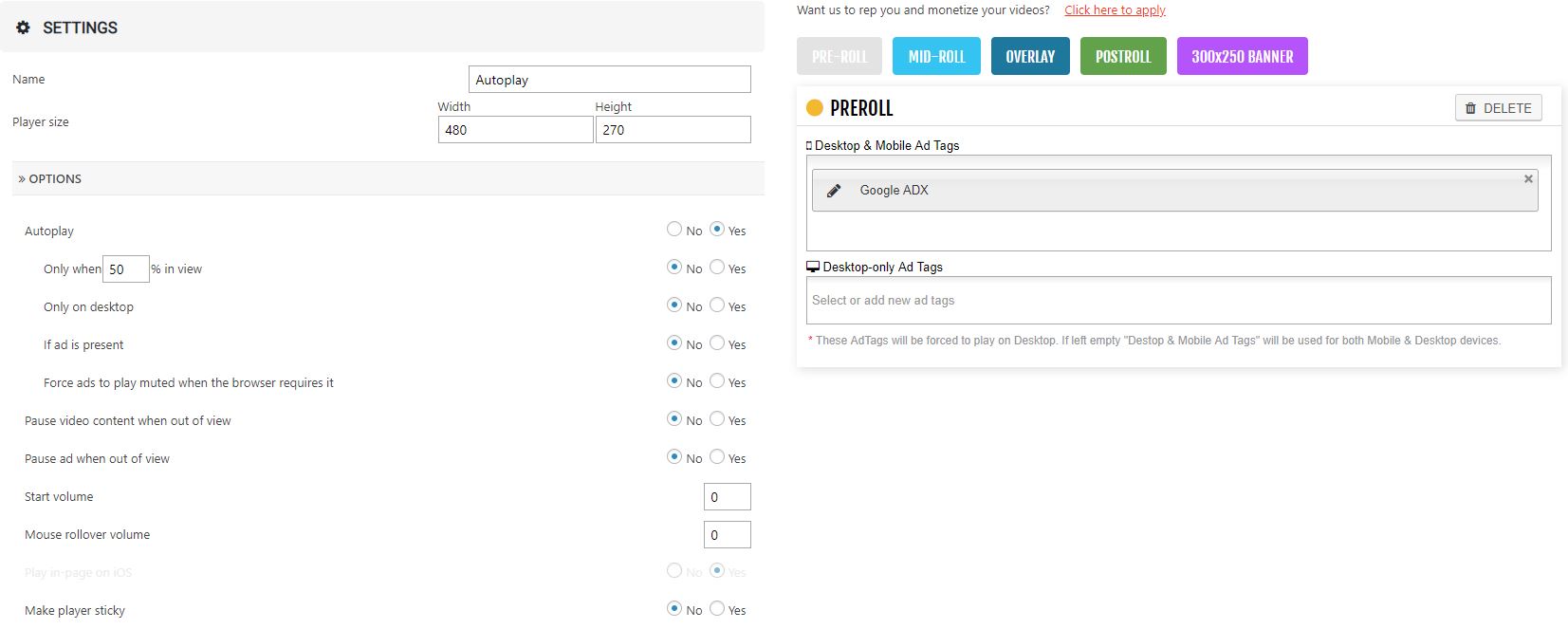The height and width of the screenshot is (629, 1568).
Task: Remove the Google ADX tag with X
Action: 1528,178
